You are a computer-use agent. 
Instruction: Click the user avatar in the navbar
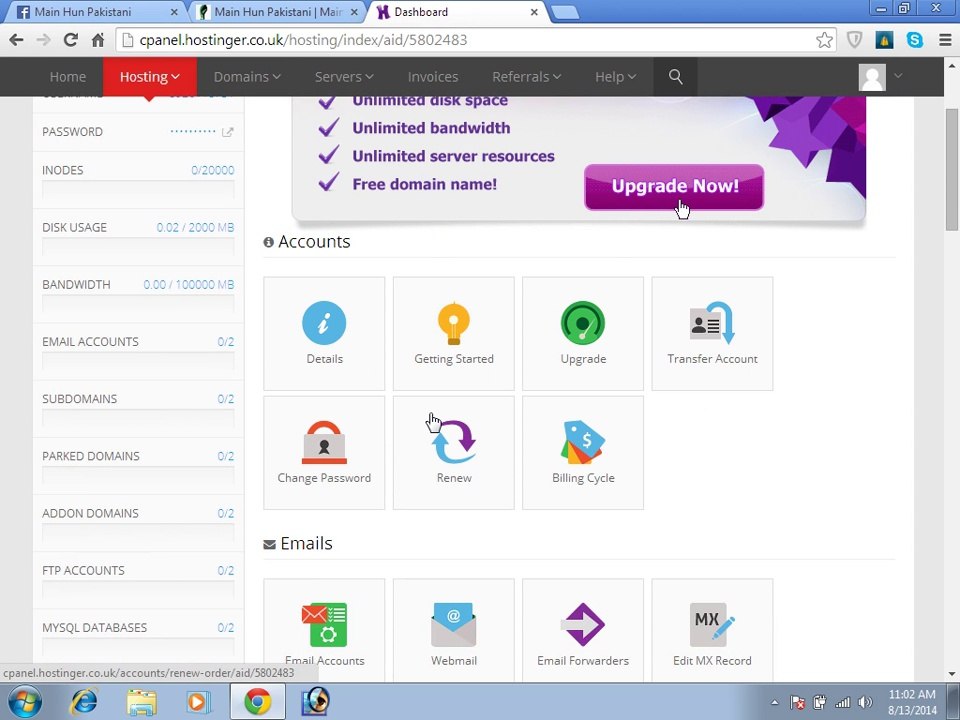click(872, 77)
